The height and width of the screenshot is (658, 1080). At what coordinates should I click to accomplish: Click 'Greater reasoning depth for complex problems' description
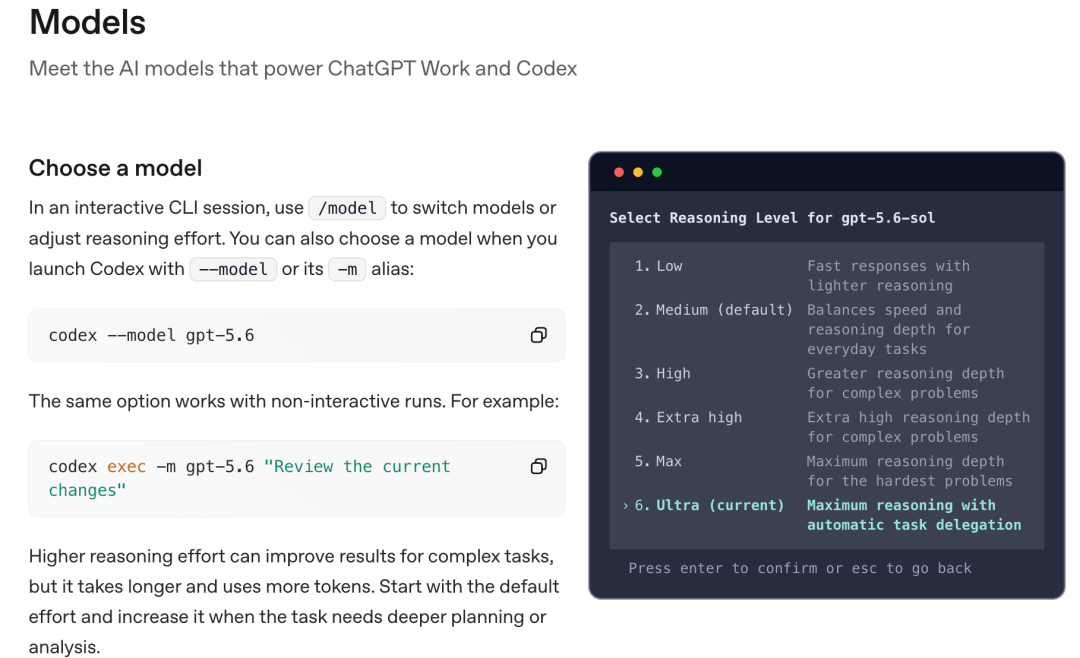click(906, 383)
